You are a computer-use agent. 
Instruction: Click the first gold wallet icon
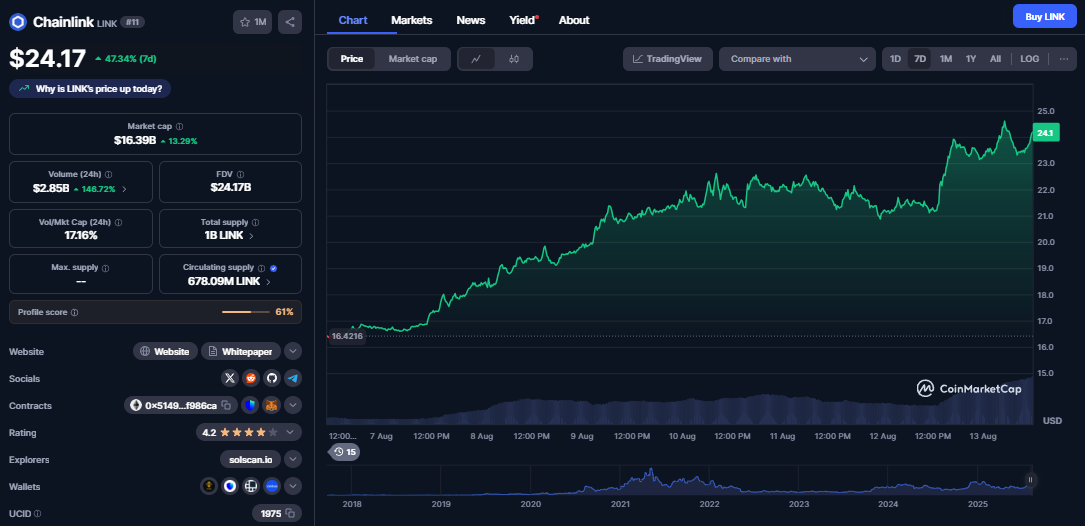208,486
